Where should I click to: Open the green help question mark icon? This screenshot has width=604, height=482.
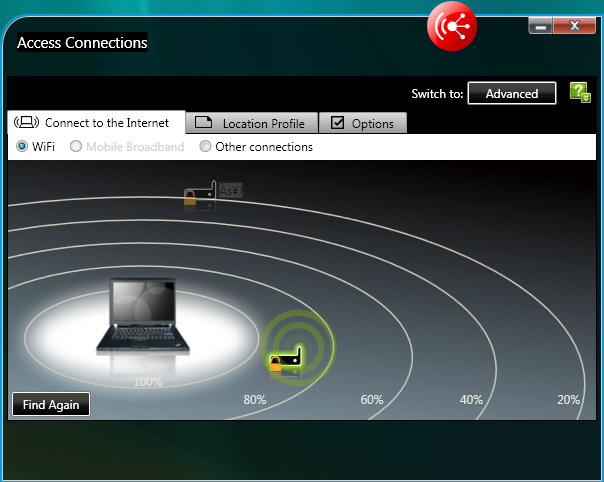[x=580, y=92]
